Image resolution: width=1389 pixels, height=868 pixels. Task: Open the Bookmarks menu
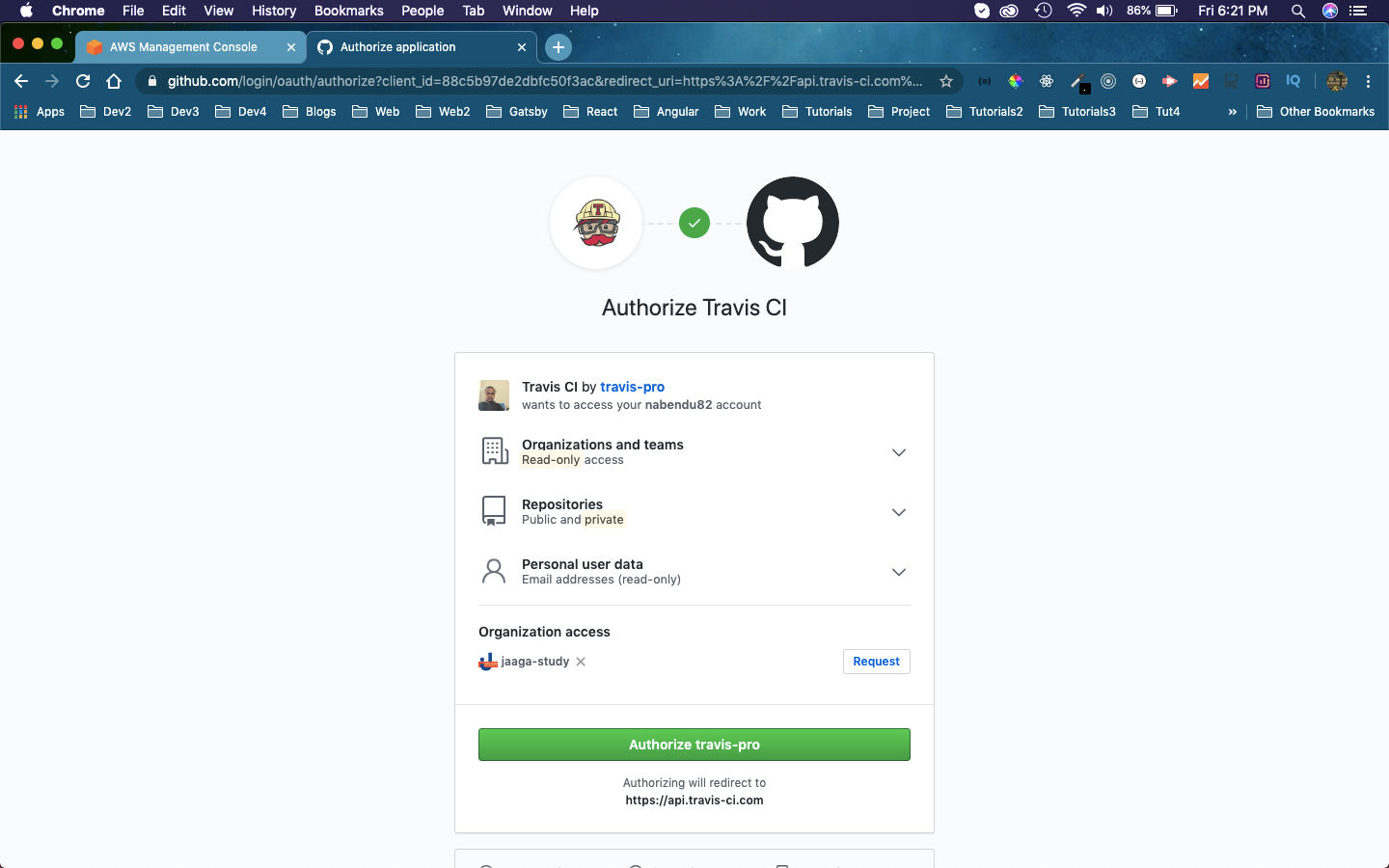pos(349,11)
